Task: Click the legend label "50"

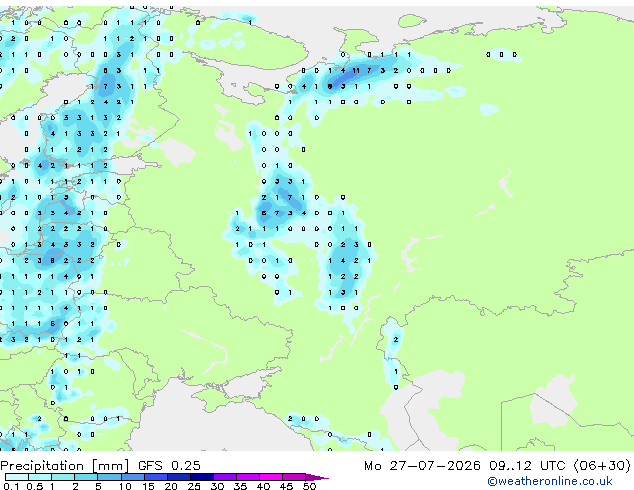Action: 309,486
